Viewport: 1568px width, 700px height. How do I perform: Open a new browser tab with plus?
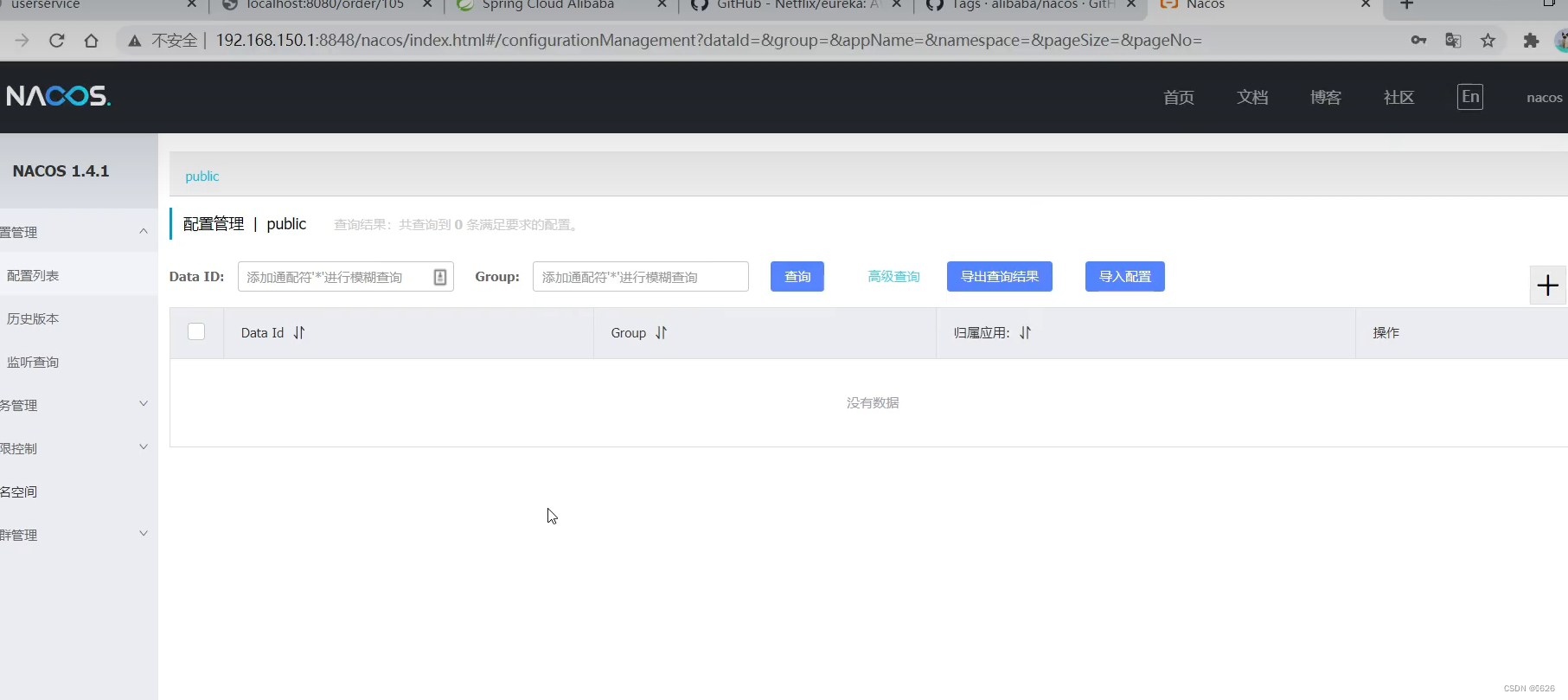1406,4
